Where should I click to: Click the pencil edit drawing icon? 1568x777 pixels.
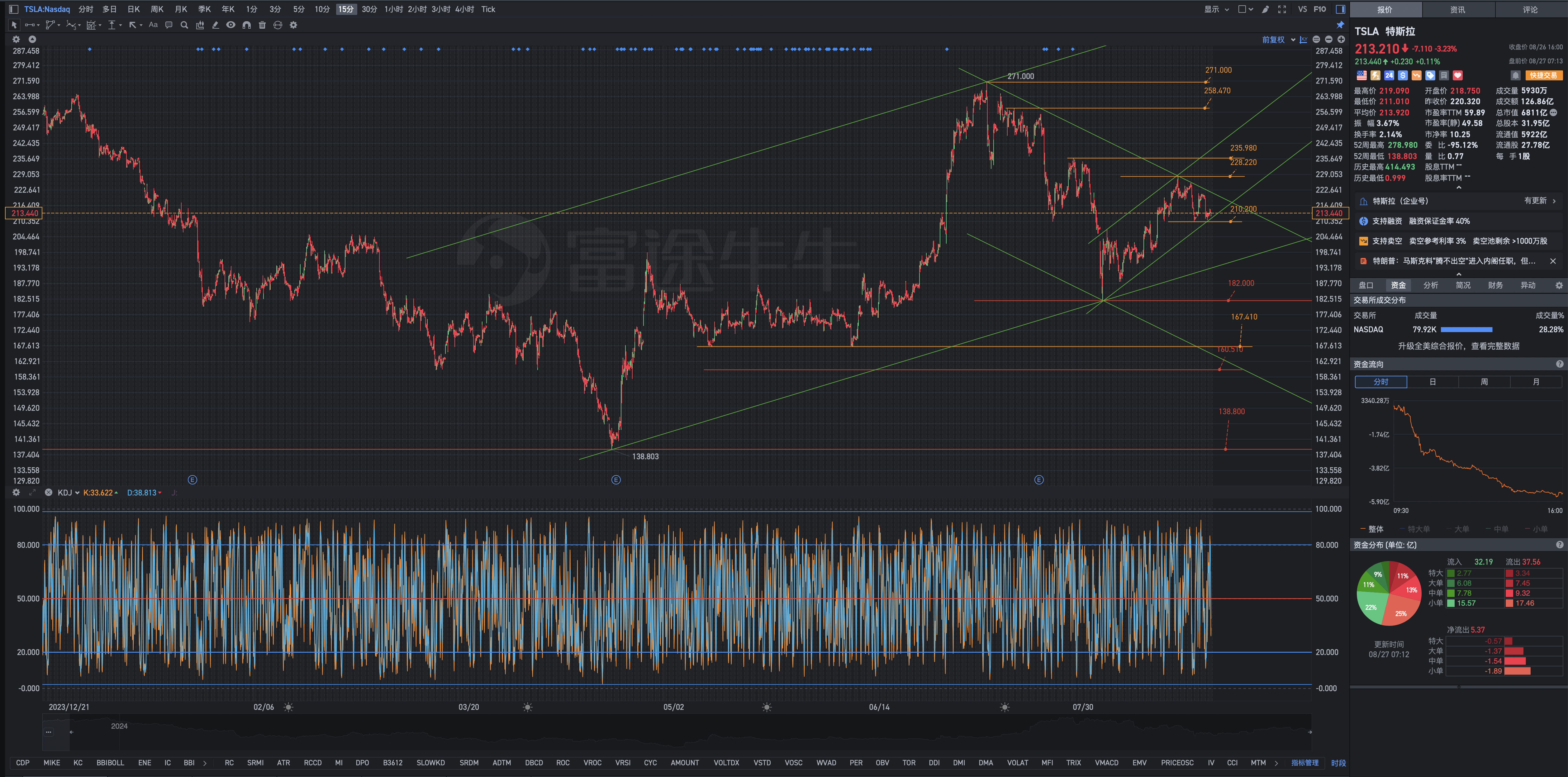215,25
